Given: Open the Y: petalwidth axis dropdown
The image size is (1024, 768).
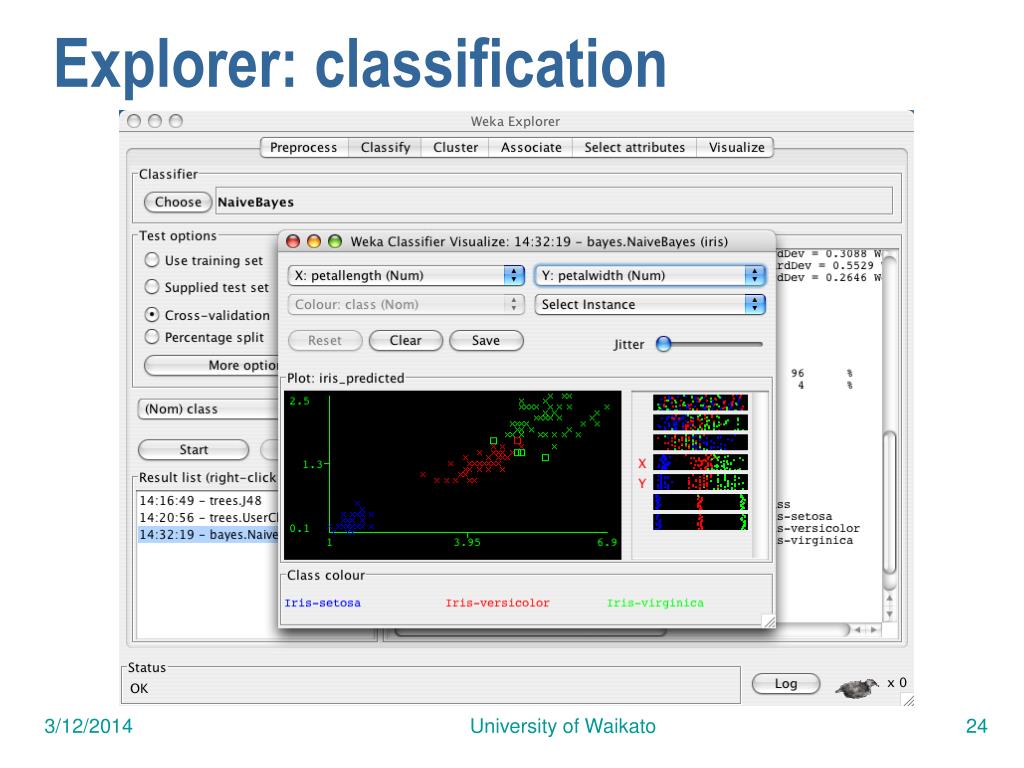Looking at the screenshot, I should 650,276.
